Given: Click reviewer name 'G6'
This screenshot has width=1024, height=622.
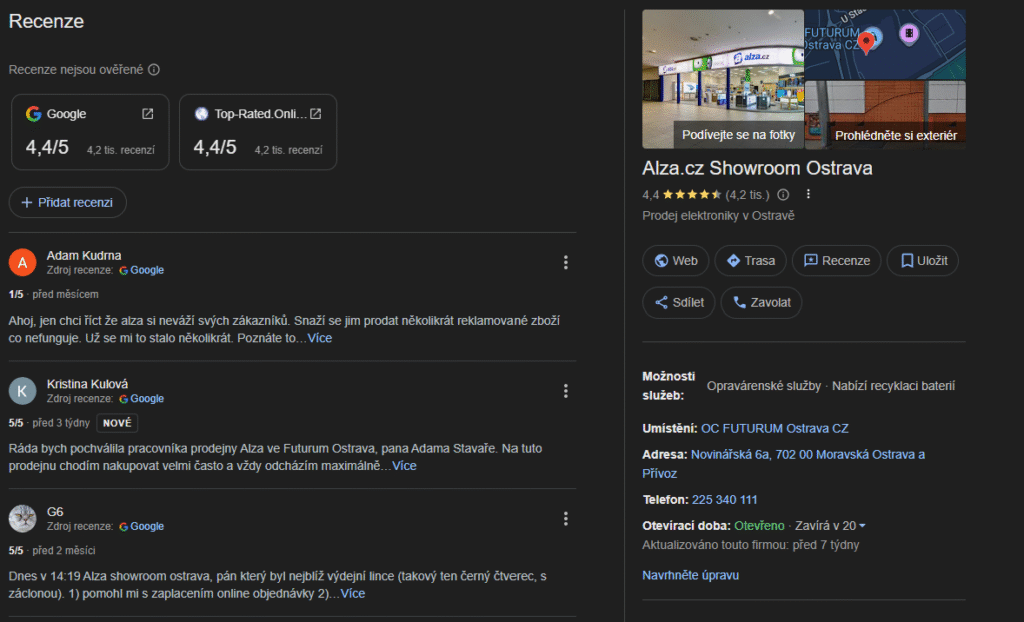Looking at the screenshot, I should click(x=55, y=512).
